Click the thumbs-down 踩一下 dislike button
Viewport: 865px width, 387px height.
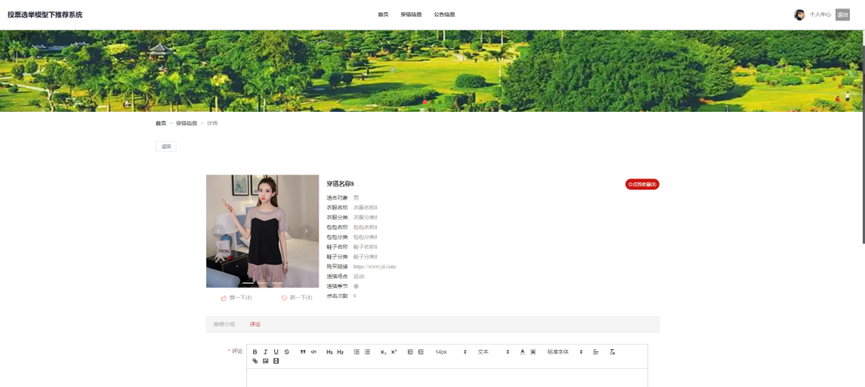[297, 298]
